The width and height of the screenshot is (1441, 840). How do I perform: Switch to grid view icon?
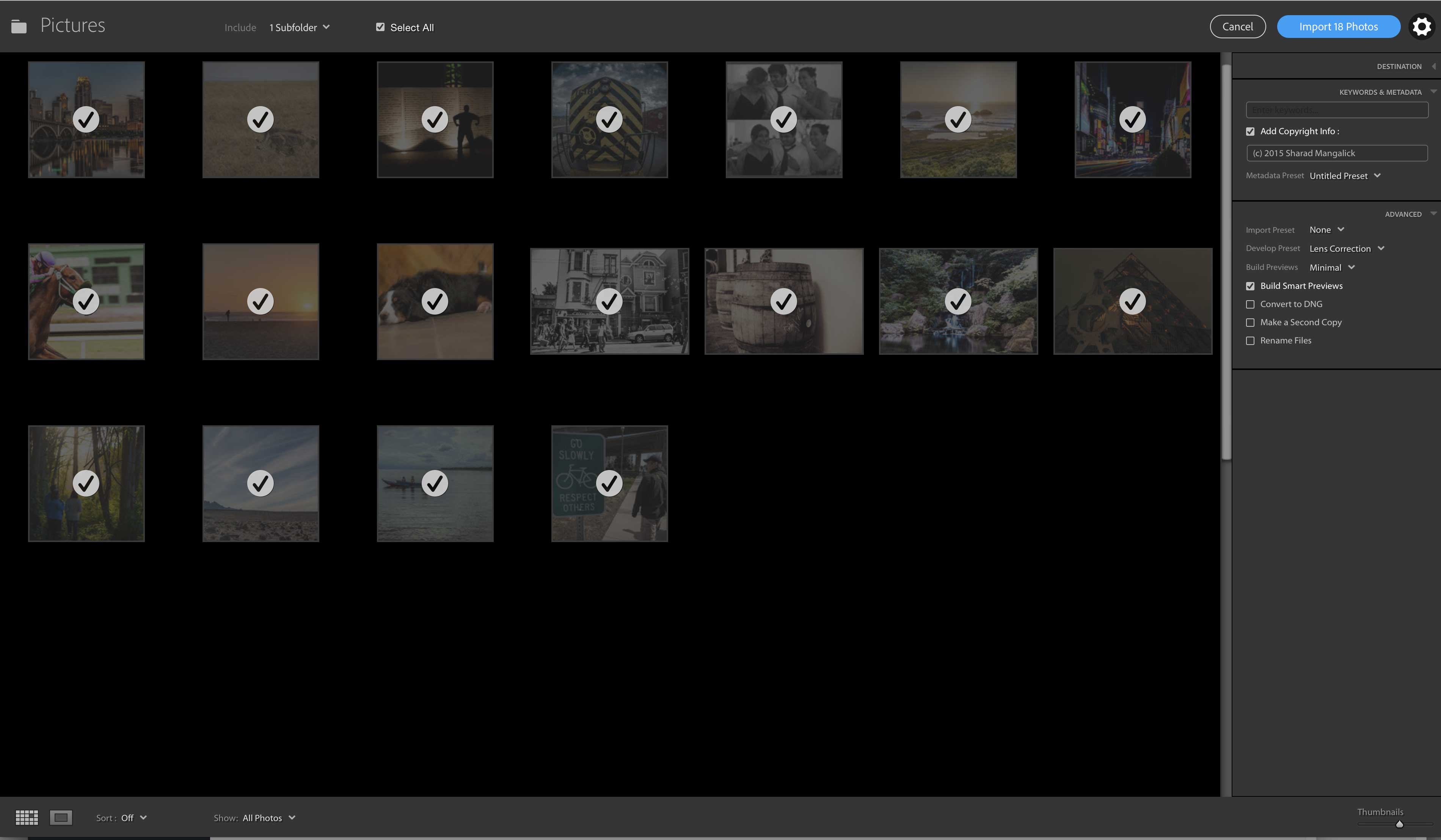(x=27, y=817)
